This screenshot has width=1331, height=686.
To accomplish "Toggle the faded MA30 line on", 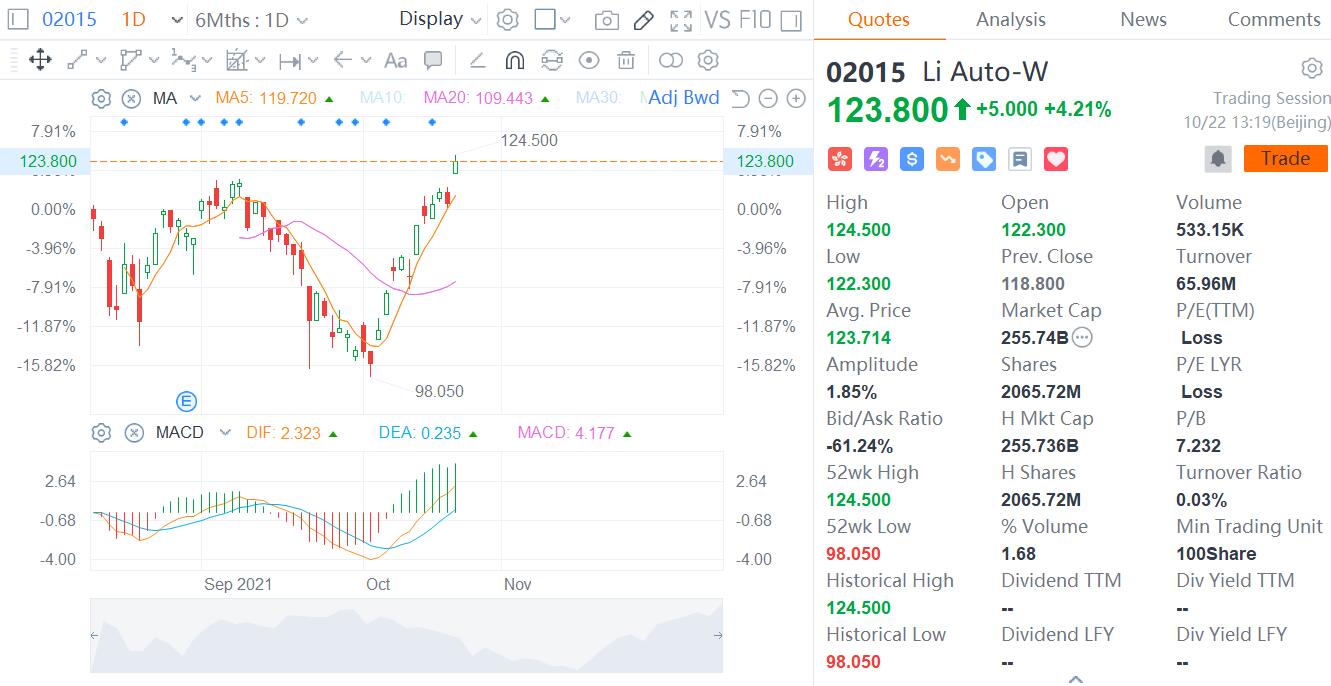I will point(598,98).
